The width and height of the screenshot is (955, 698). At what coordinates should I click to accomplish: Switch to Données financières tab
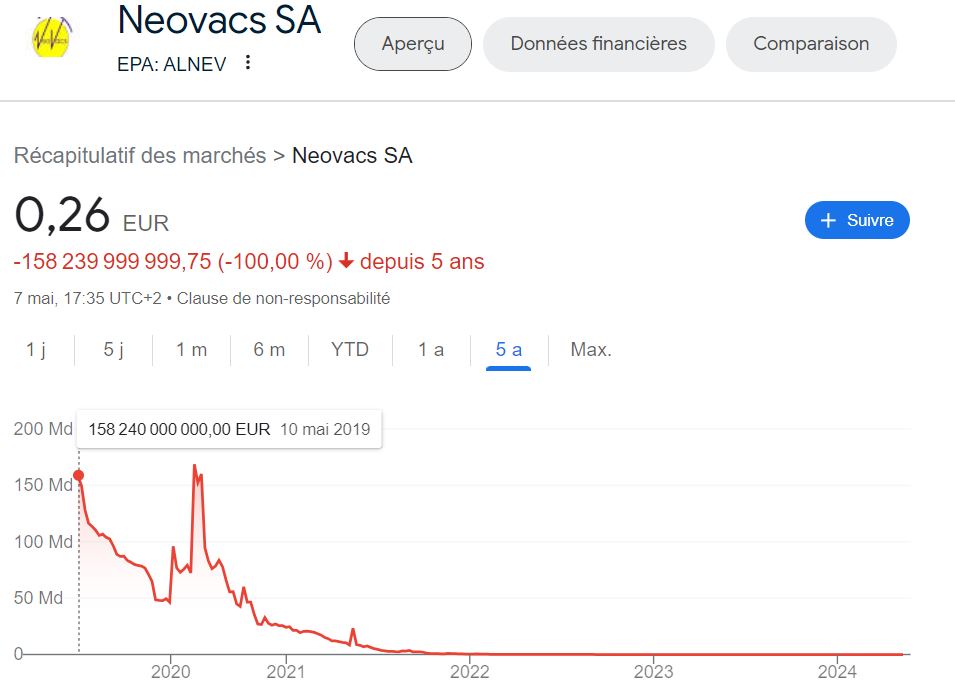click(x=598, y=44)
